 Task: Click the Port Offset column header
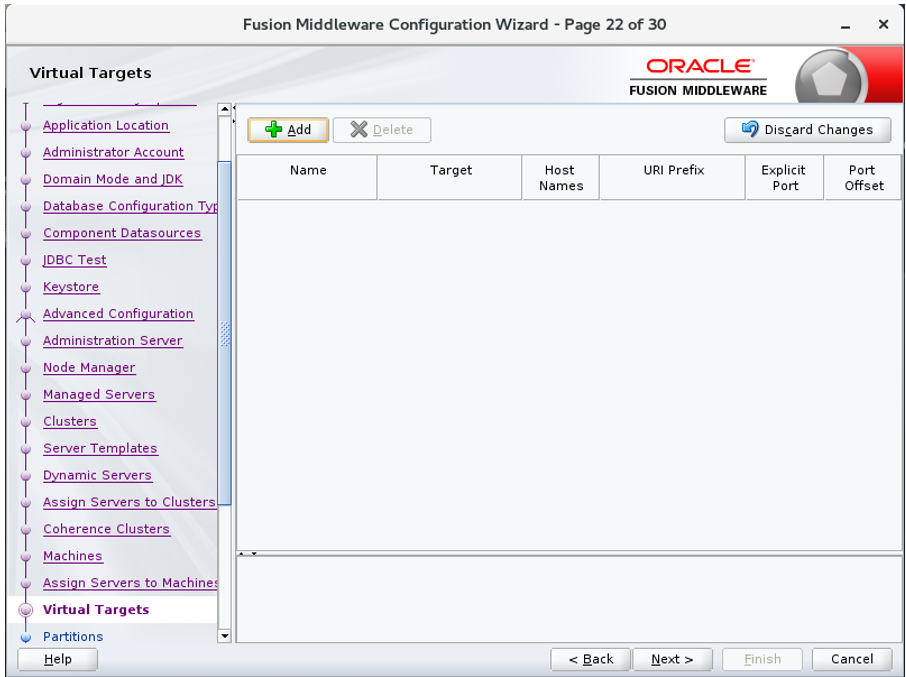[x=863, y=177]
